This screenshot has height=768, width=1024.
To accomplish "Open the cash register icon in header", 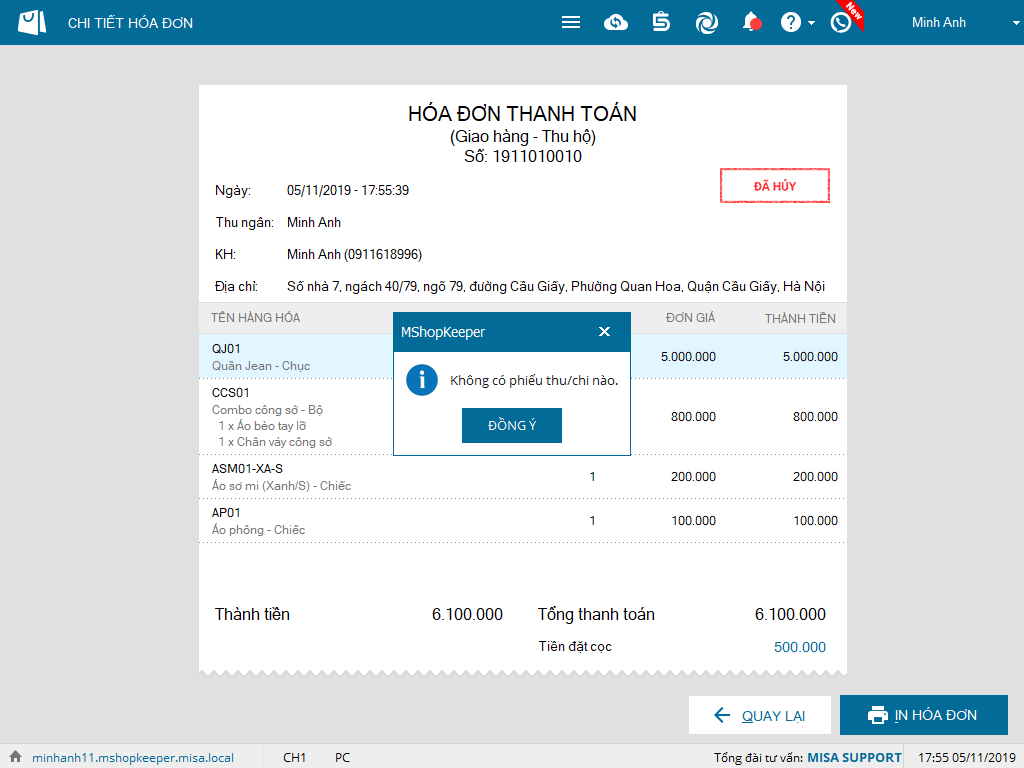I will pyautogui.click(x=661, y=22).
